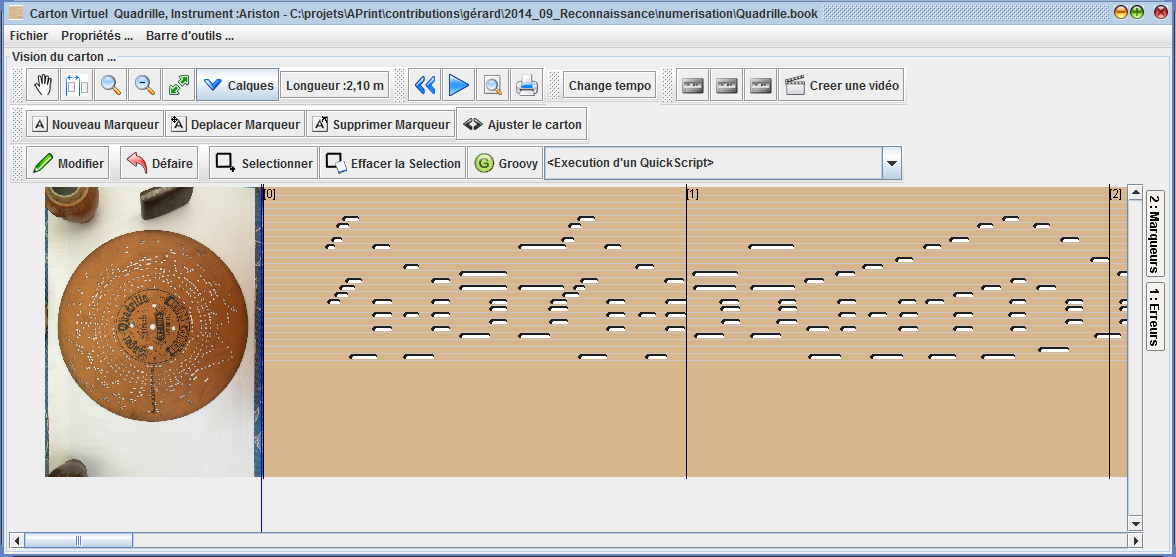Screen dimensions: 1176x557
Task: Open the Fichier menu
Action: (x=28, y=36)
